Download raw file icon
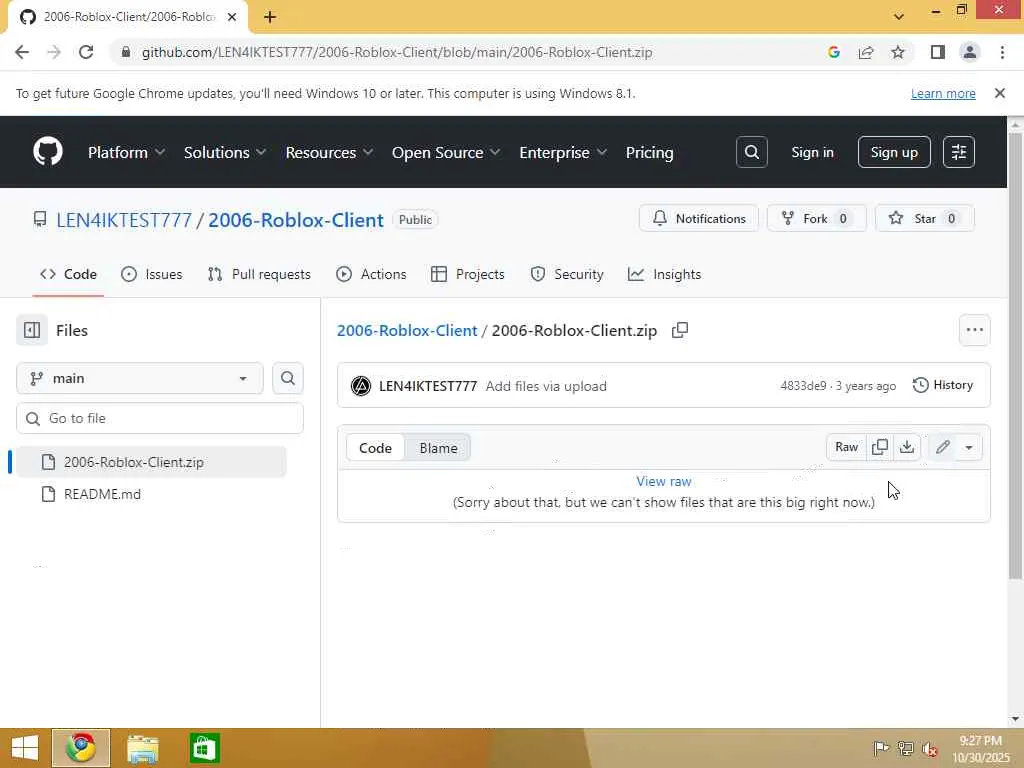 tap(906, 447)
